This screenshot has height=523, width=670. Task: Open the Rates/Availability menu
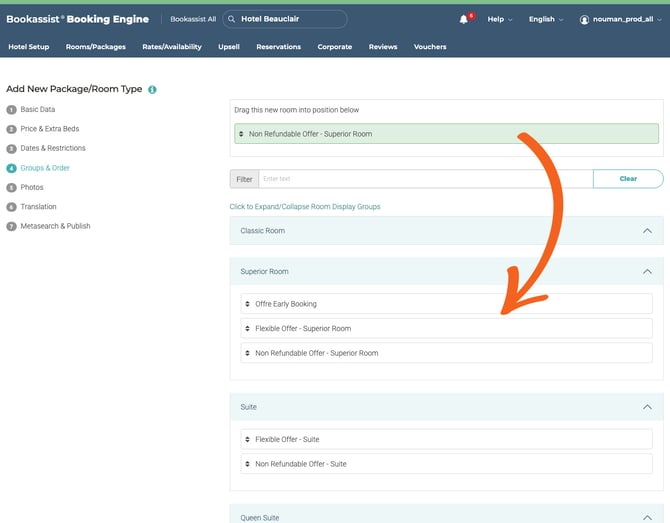pyautogui.click(x=171, y=47)
